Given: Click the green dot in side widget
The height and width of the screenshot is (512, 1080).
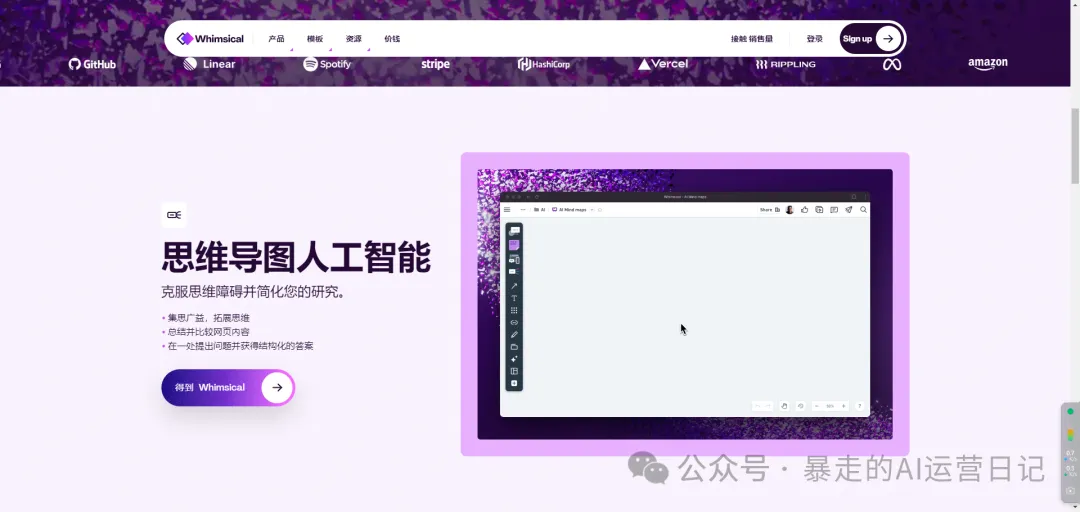Looking at the screenshot, I should click(x=1070, y=411).
